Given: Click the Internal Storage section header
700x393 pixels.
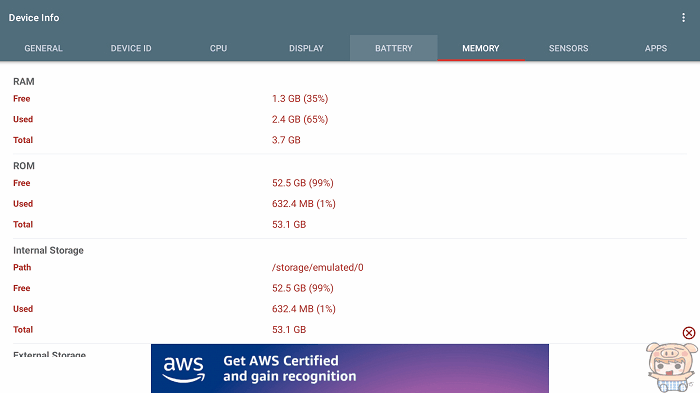Looking at the screenshot, I should point(48,251).
